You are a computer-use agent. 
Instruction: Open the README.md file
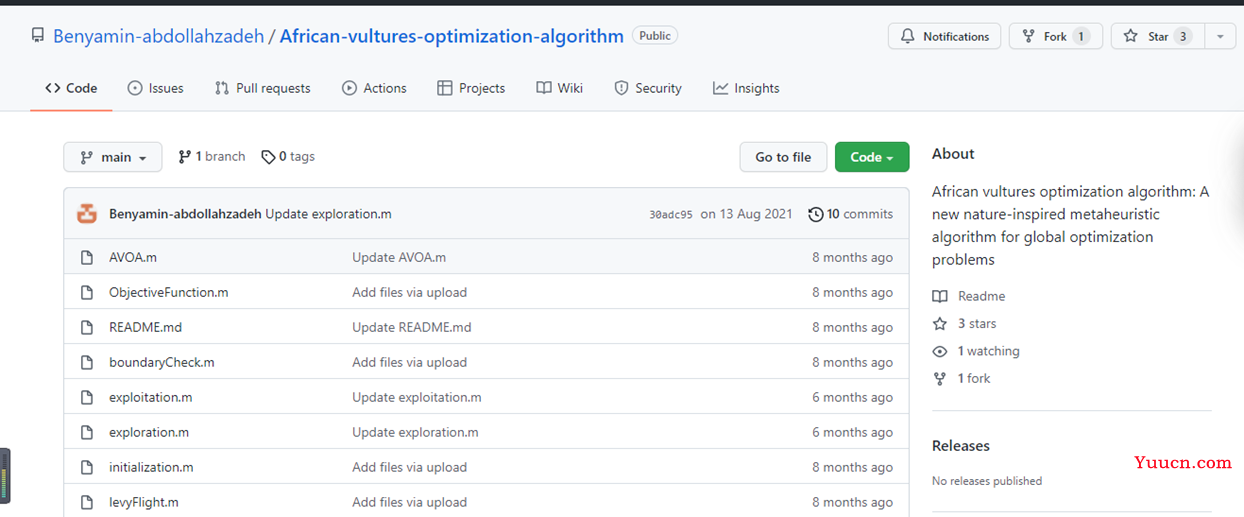[145, 328]
